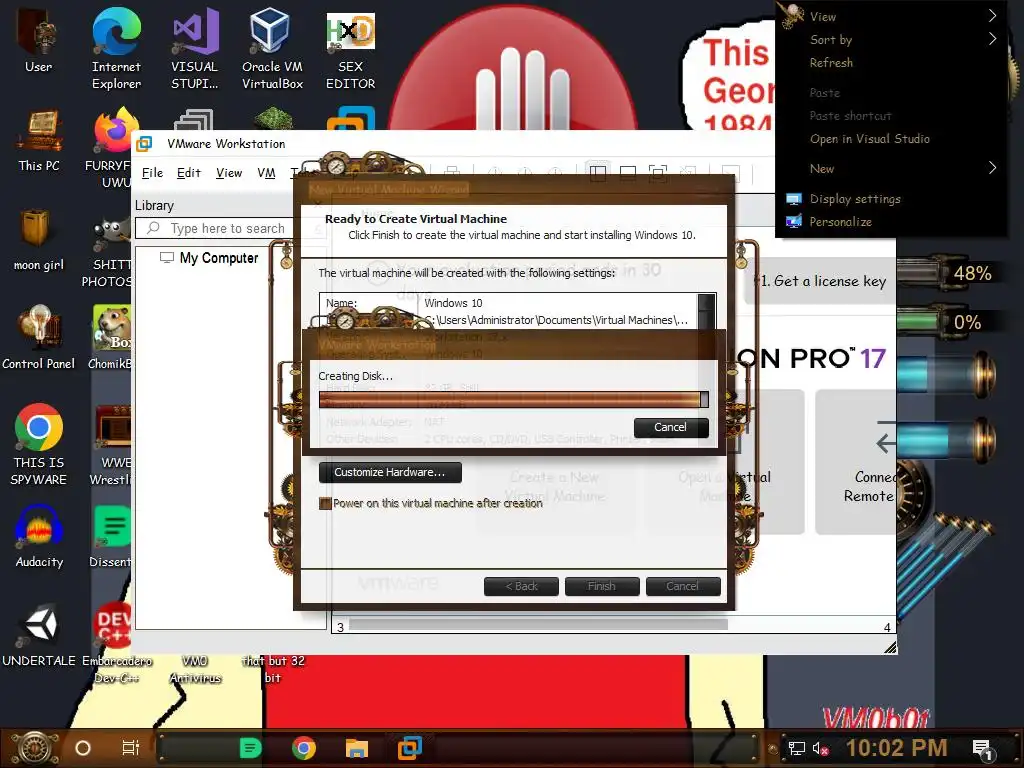1024x768 pixels.
Task: Click the full screen mode toolbar icon
Action: pyautogui.click(x=658, y=173)
